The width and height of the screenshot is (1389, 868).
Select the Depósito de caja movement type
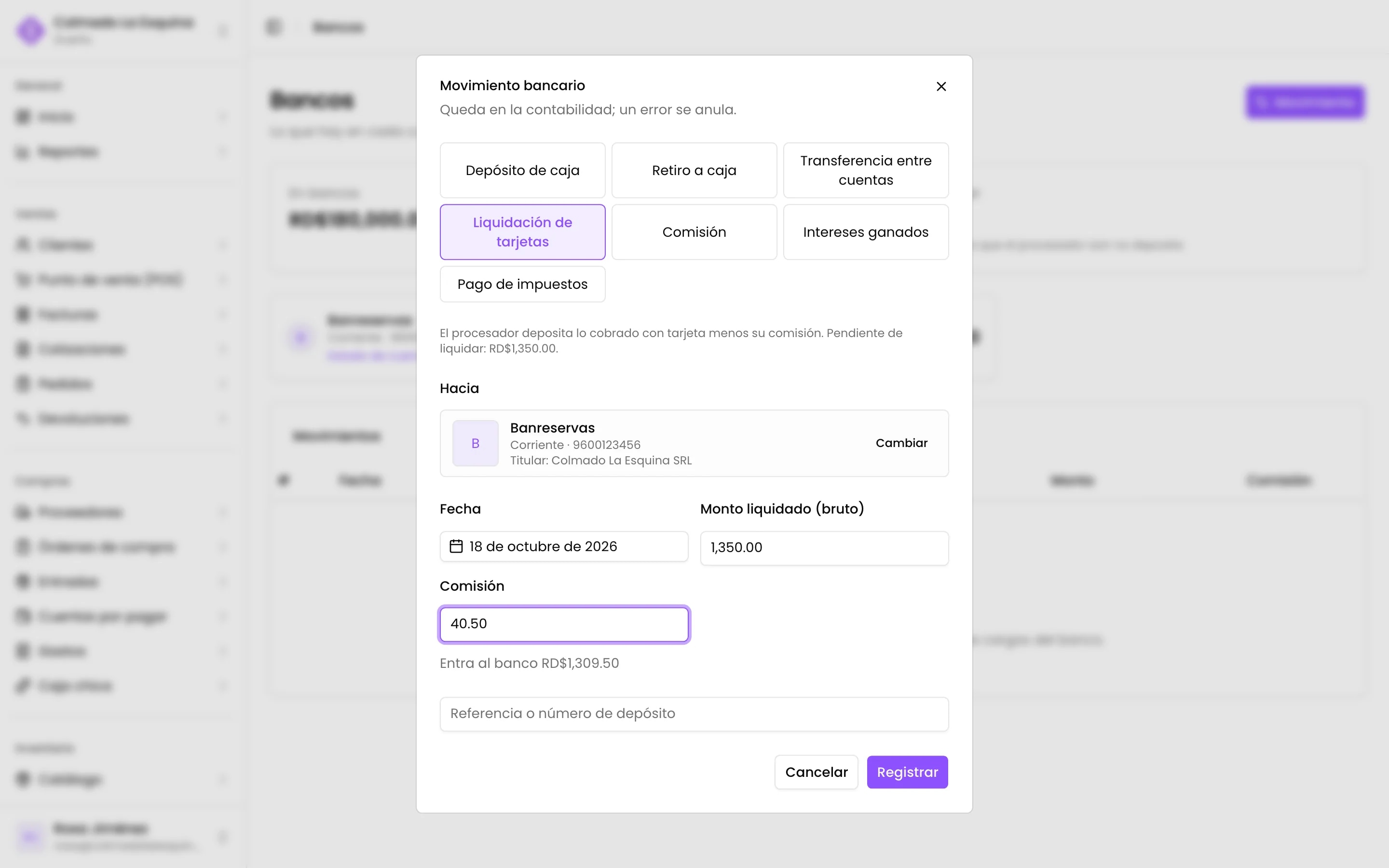pyautogui.click(x=522, y=170)
